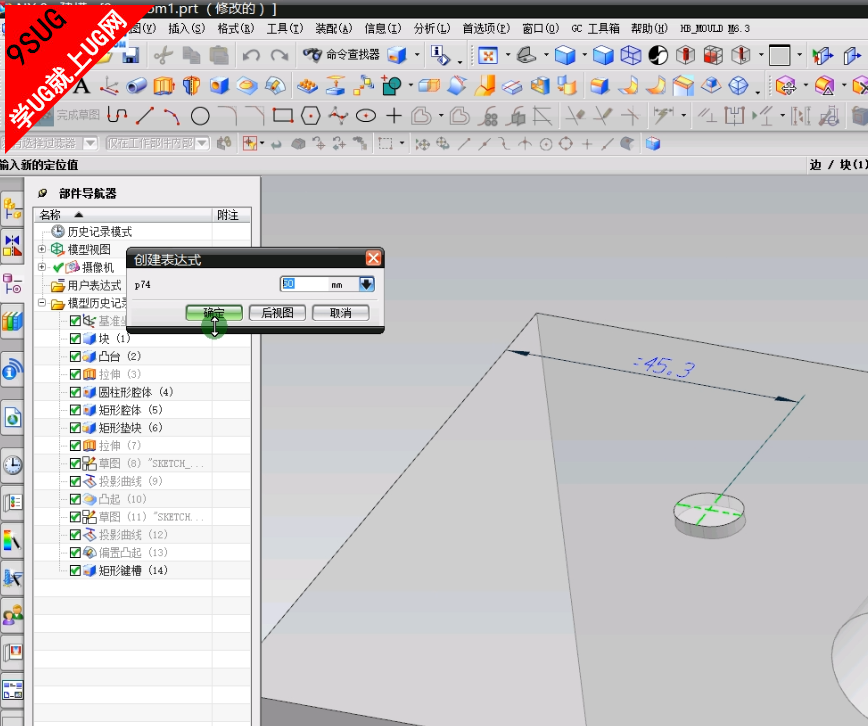Open the 命令查找器 cube button dropdown arrow
This screenshot has height=726, width=868.
[417, 55]
